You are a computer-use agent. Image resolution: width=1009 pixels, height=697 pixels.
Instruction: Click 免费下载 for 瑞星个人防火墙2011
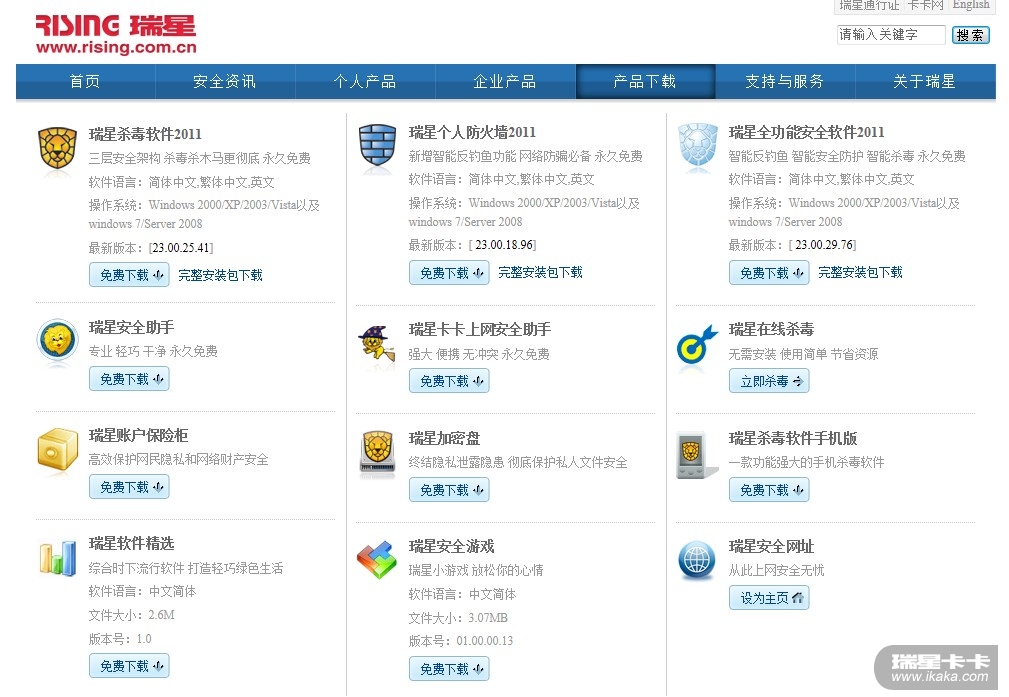click(x=449, y=273)
